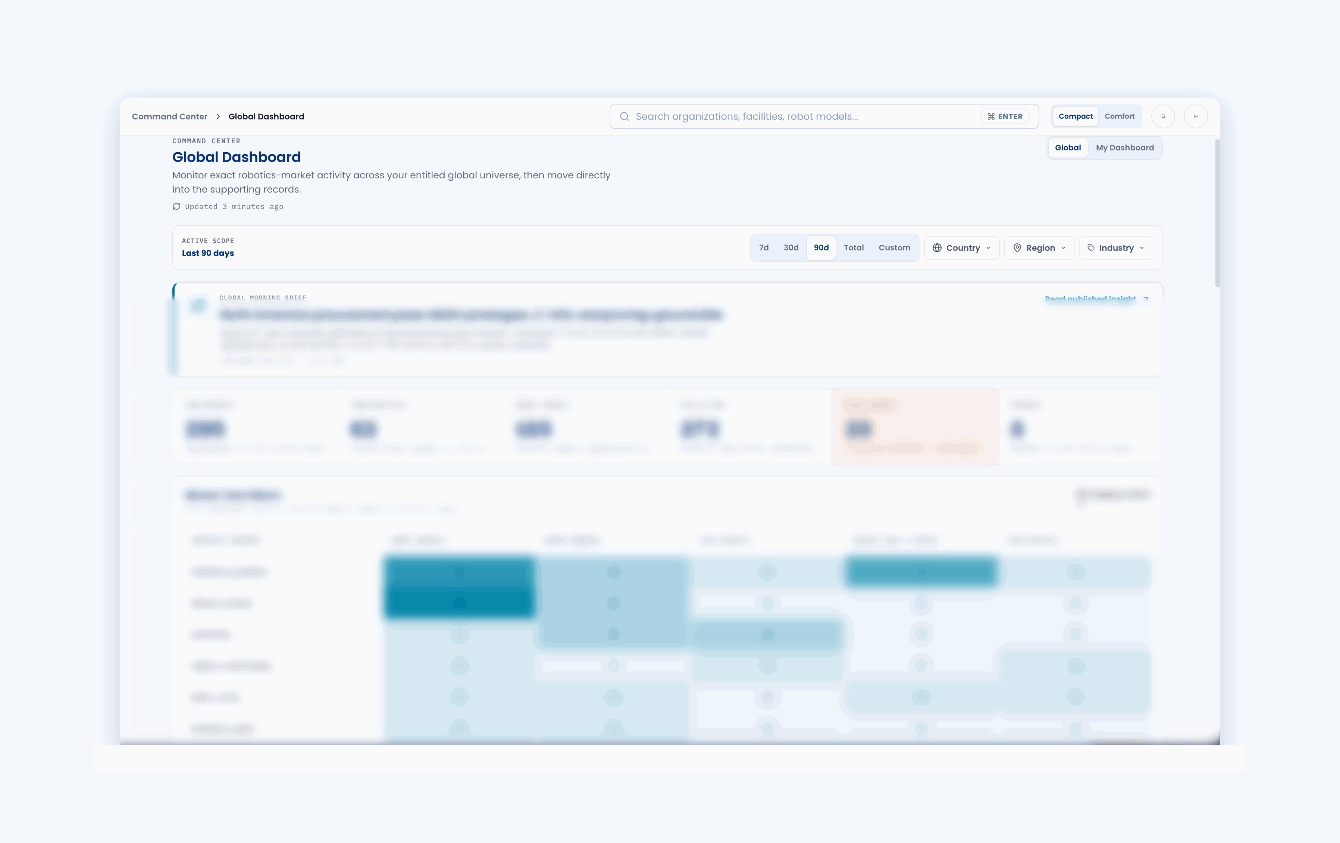Switch to the Global tab
The height and width of the screenshot is (843, 1340).
(x=1068, y=148)
